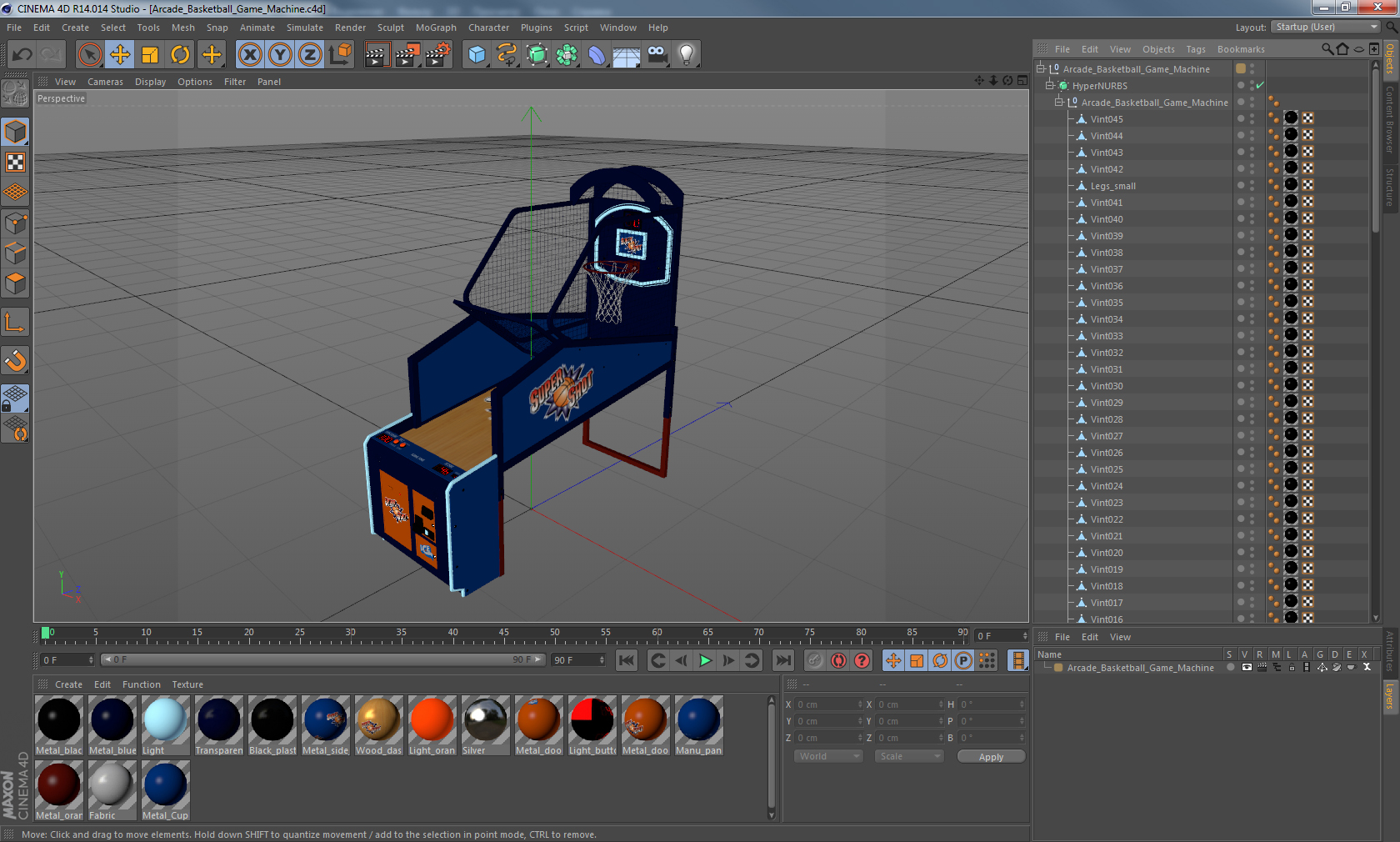Select the Light_oran material swatch

(432, 725)
